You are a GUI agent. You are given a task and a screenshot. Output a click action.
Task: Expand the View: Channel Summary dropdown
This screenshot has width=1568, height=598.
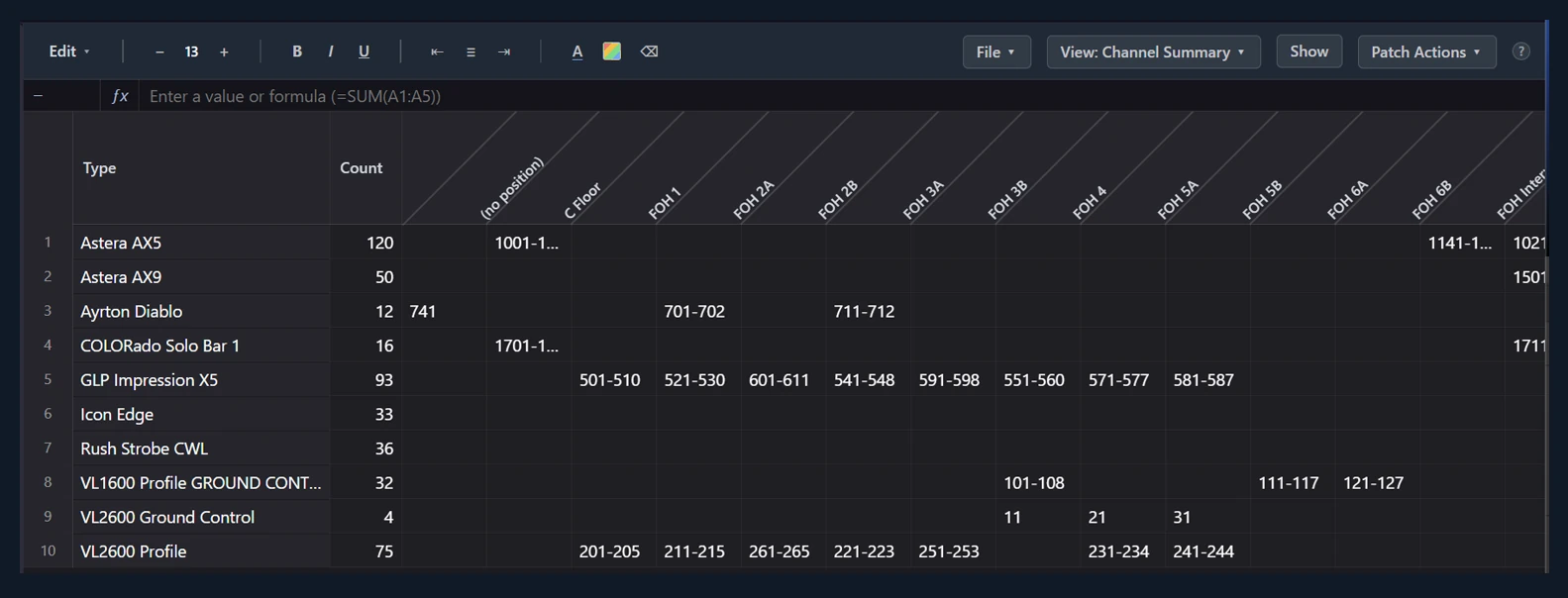coord(1153,51)
